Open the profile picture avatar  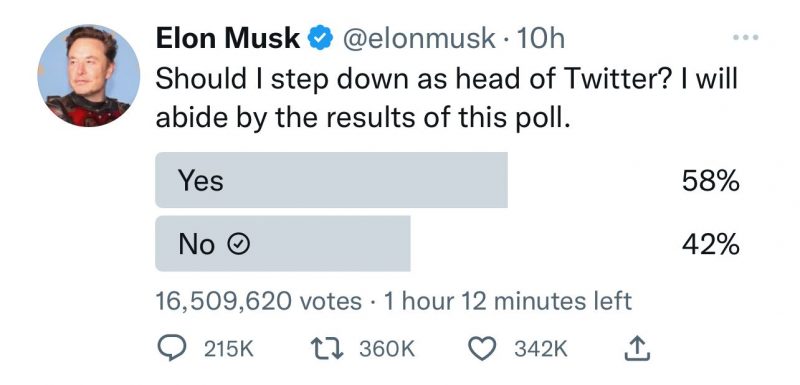pyautogui.click(x=88, y=75)
